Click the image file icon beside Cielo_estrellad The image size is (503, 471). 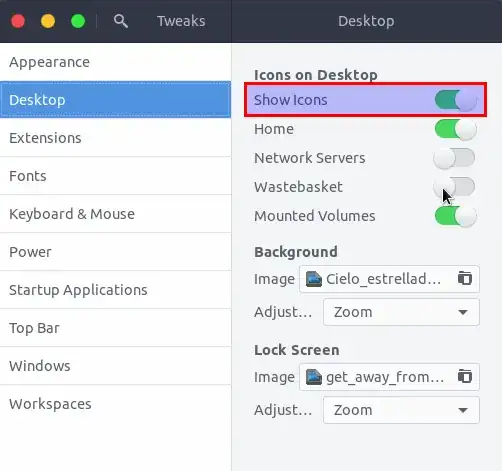(314, 279)
